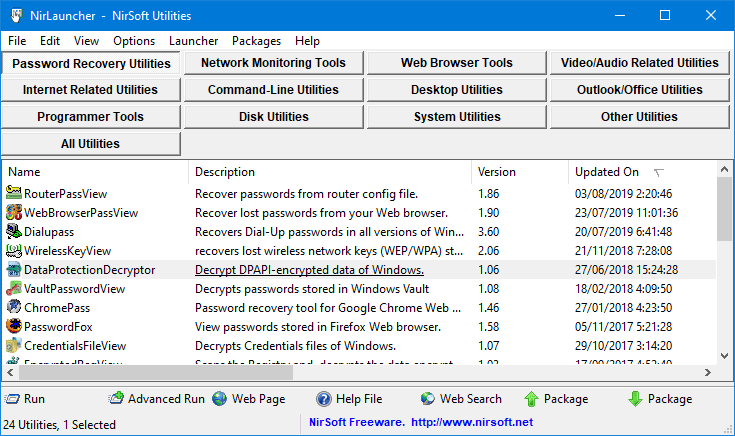Click the horizontal scrollbar left arrow

(10, 373)
